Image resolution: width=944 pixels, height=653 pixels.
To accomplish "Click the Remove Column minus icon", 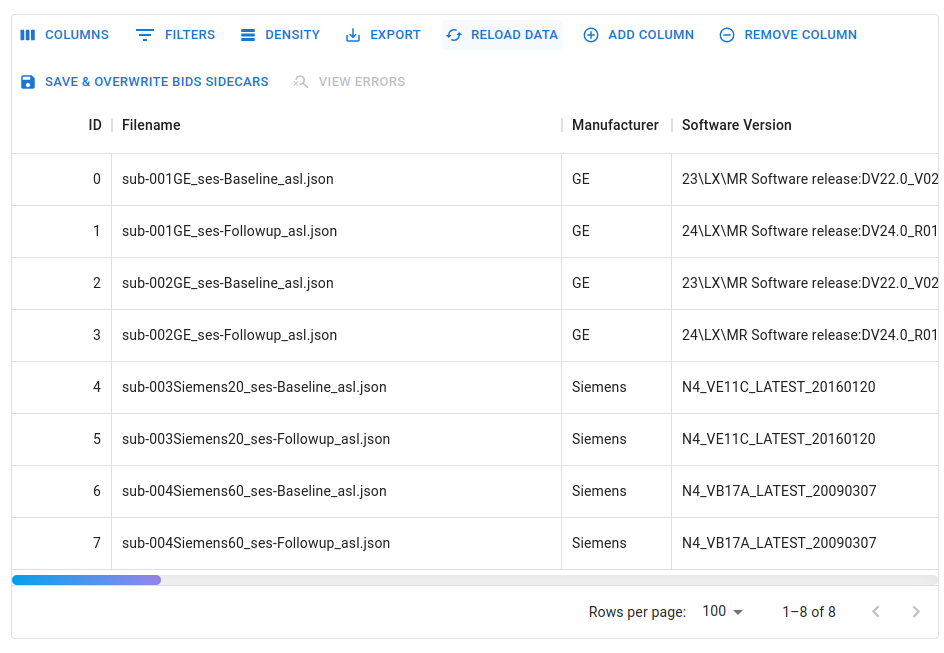I will click(727, 35).
